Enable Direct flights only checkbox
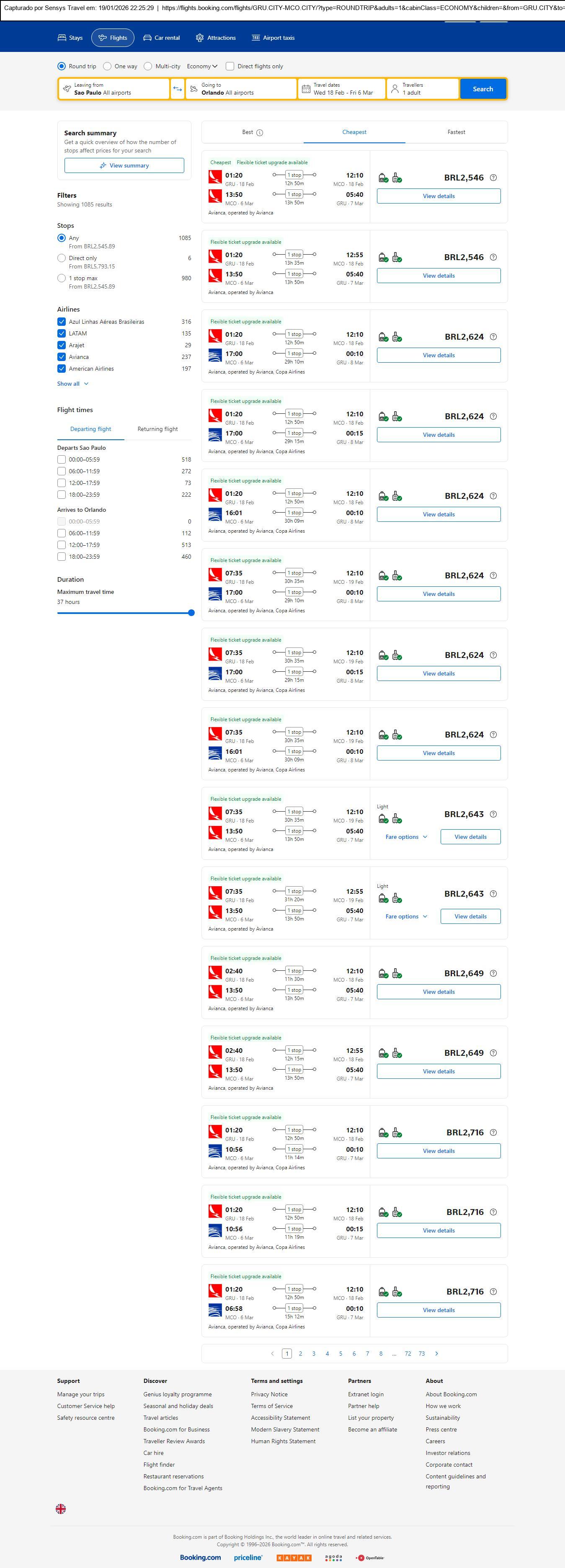 point(230,66)
